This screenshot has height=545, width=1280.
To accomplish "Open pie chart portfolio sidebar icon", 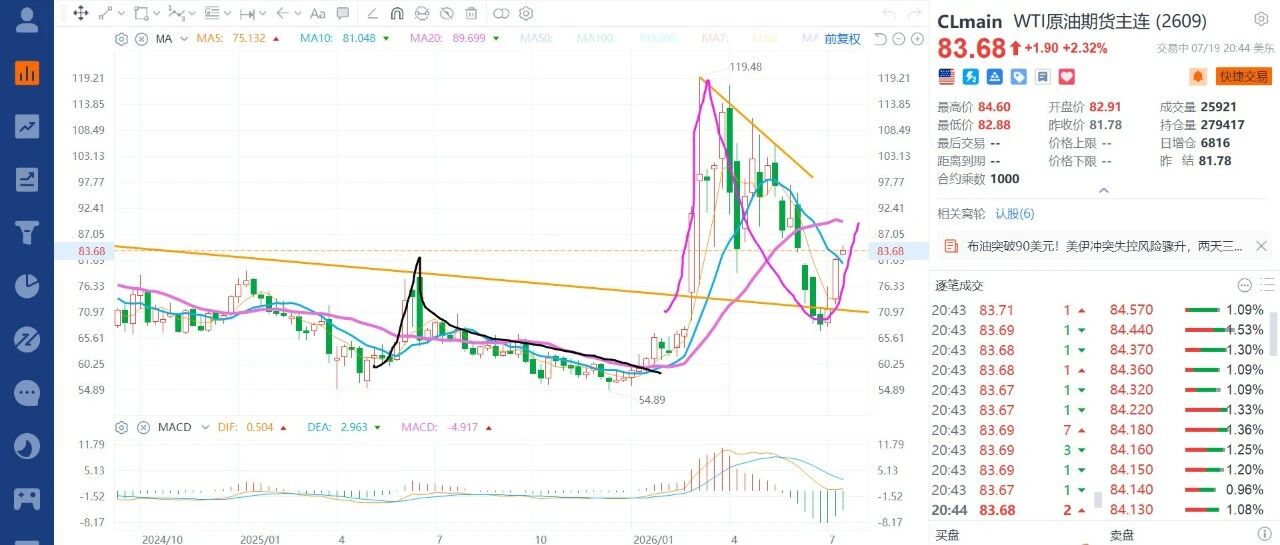I will [x=27, y=286].
